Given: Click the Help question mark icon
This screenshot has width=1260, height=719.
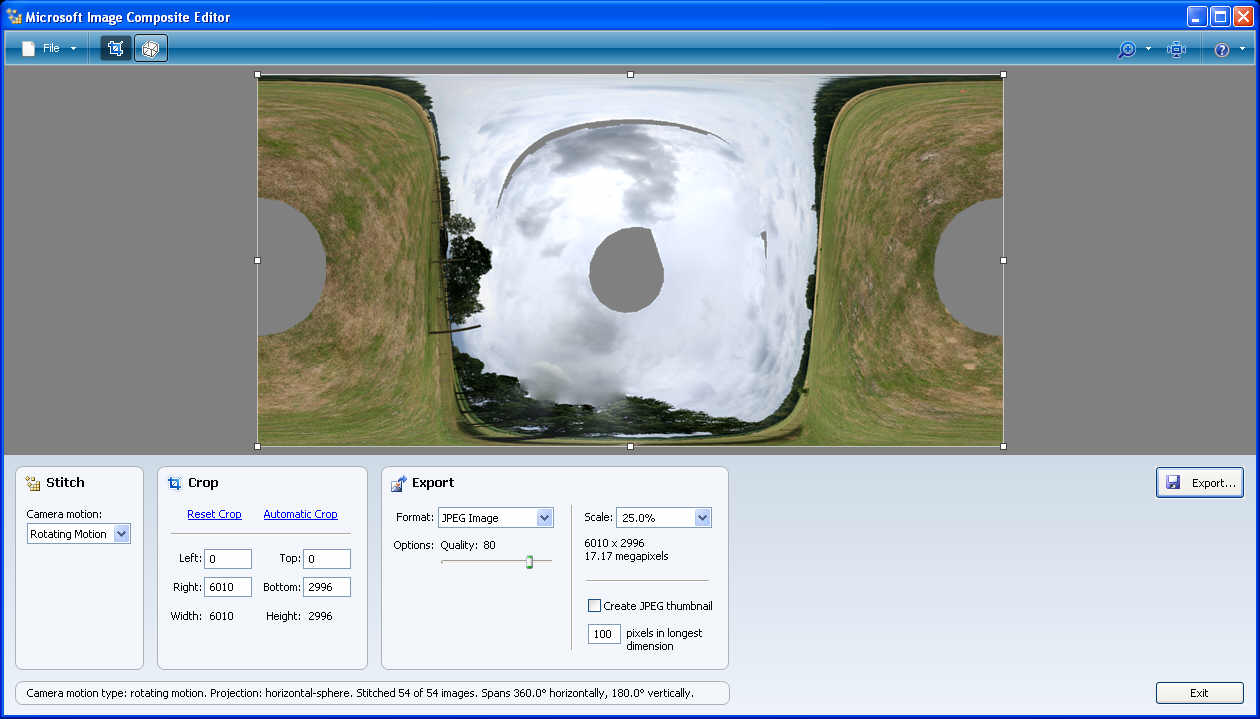Looking at the screenshot, I should click(x=1222, y=49).
